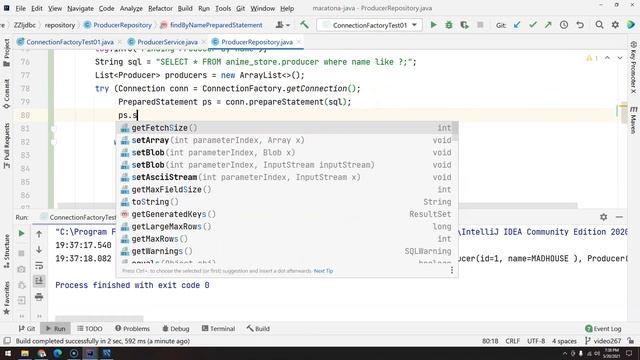
Task: Open run configuration dropdown ConnectionFactoryTest01
Action: click(x=370, y=25)
